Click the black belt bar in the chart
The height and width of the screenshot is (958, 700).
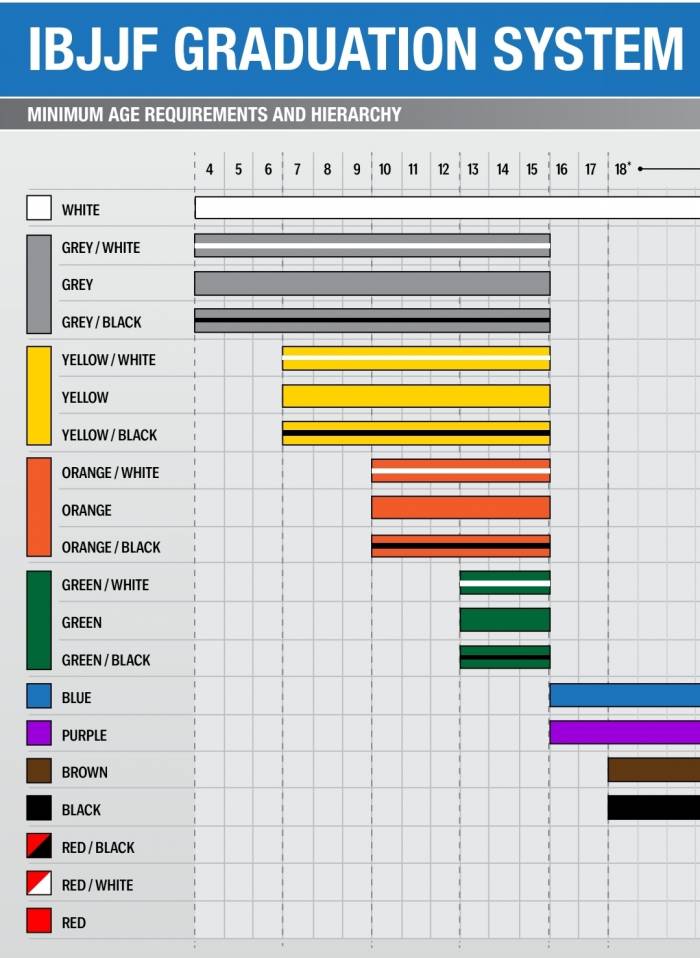(x=653, y=808)
